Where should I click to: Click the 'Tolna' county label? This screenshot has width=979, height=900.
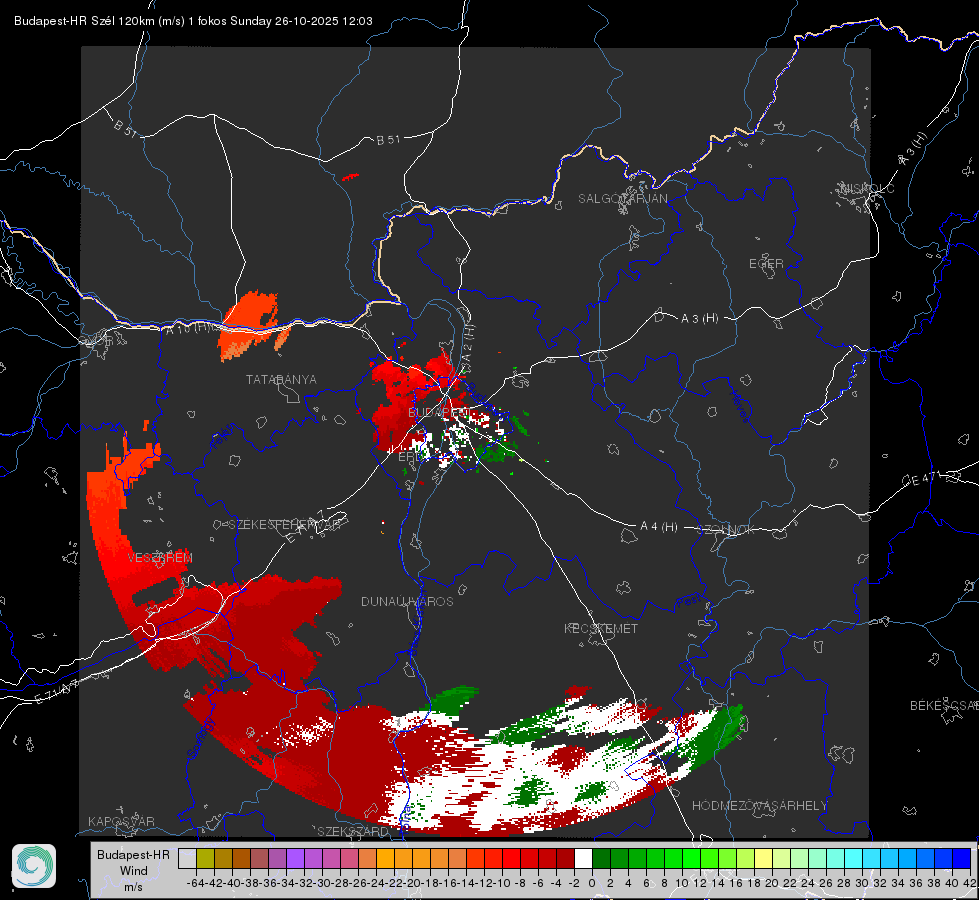[405, 818]
